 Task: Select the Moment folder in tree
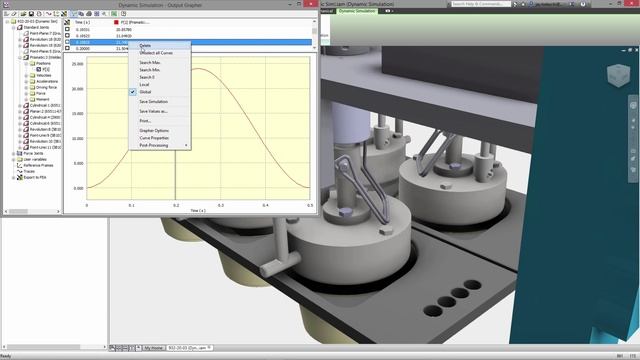point(42,99)
